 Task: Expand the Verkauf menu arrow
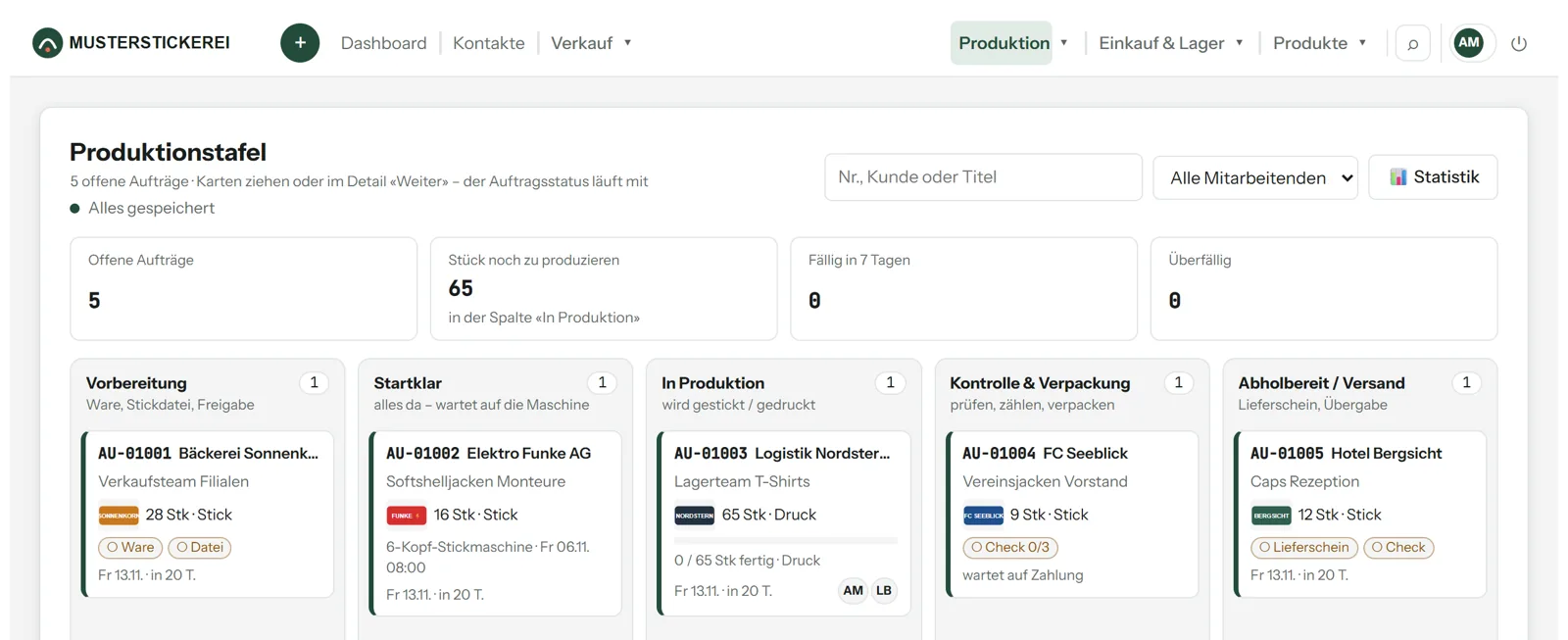(628, 43)
